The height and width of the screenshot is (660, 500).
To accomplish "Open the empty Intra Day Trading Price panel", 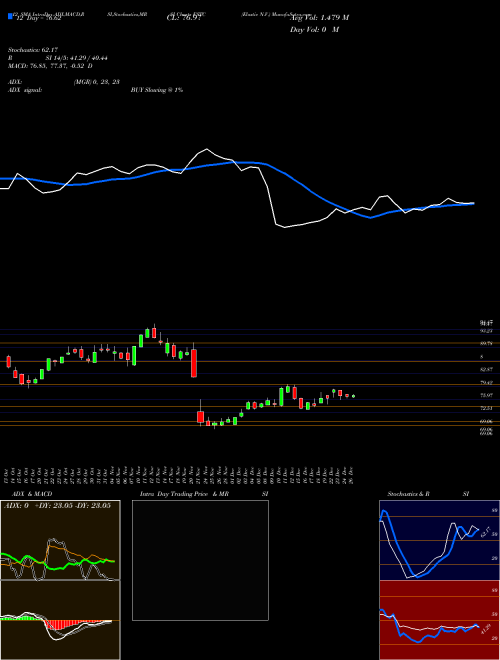I will tap(200, 560).
